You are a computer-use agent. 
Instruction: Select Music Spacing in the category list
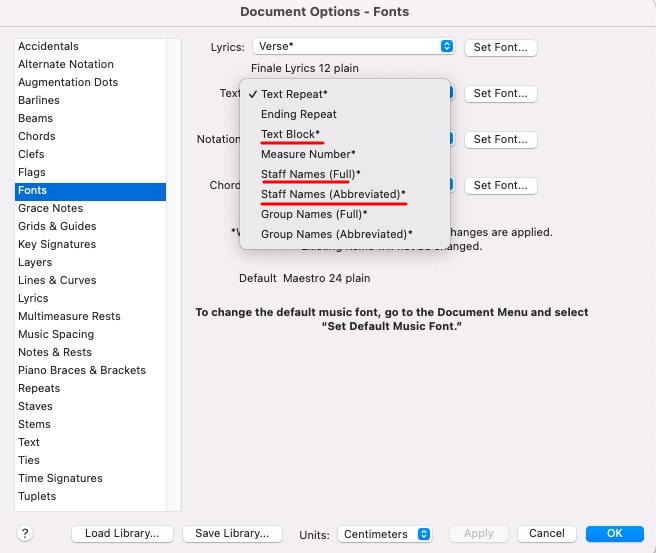pyautogui.click(x=56, y=334)
